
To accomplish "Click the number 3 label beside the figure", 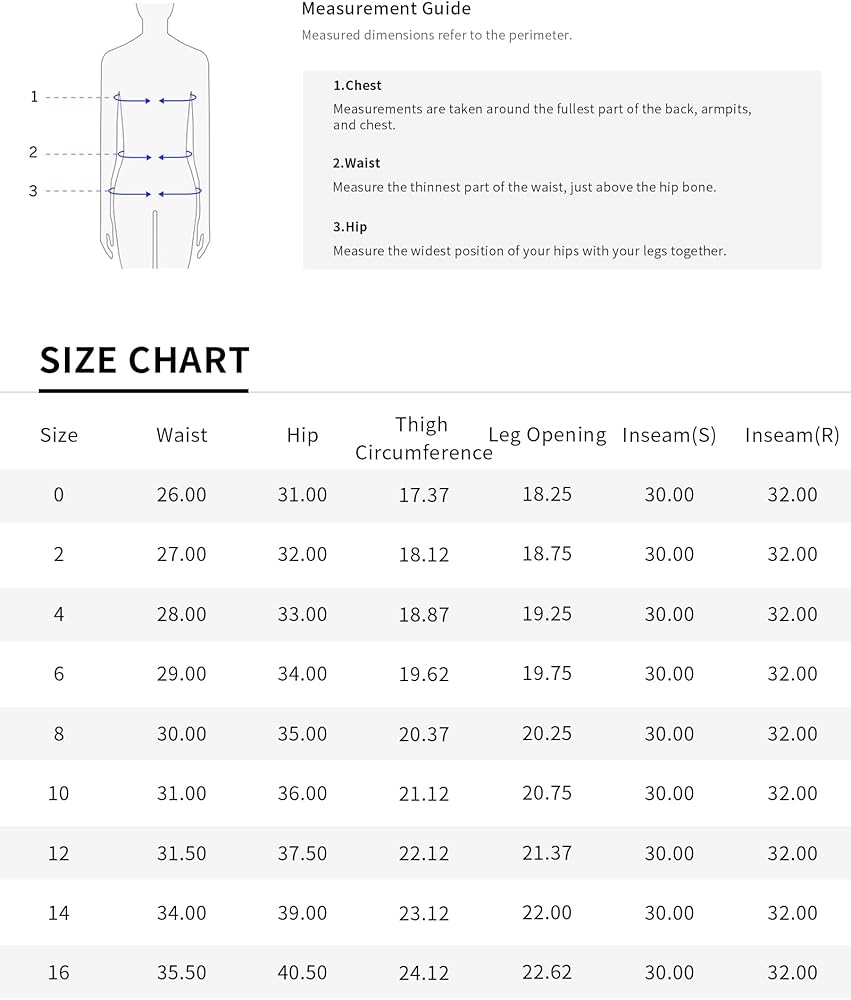I will click(33, 191).
